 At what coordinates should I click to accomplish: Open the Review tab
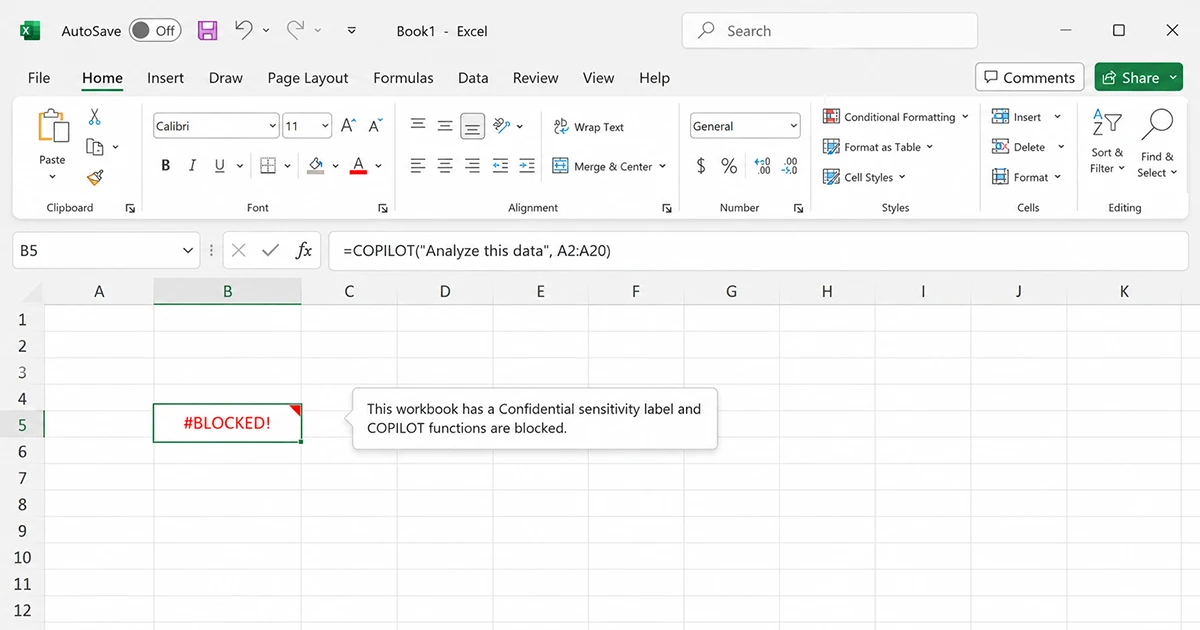point(535,78)
